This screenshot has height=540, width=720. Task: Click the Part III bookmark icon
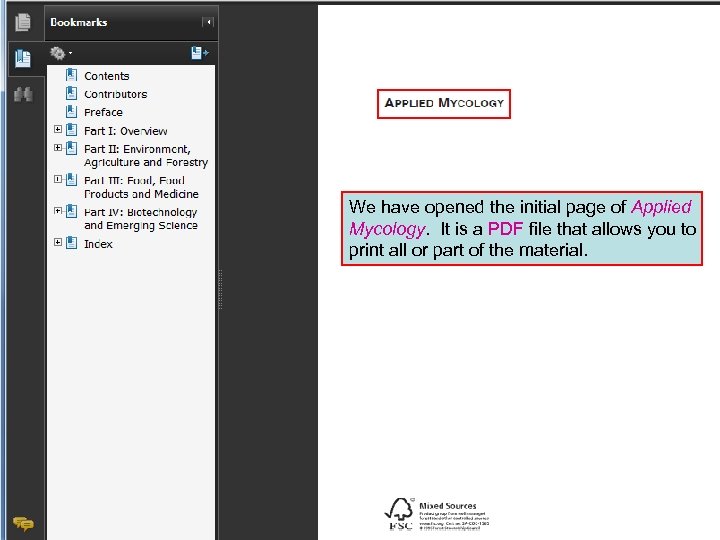point(71,180)
